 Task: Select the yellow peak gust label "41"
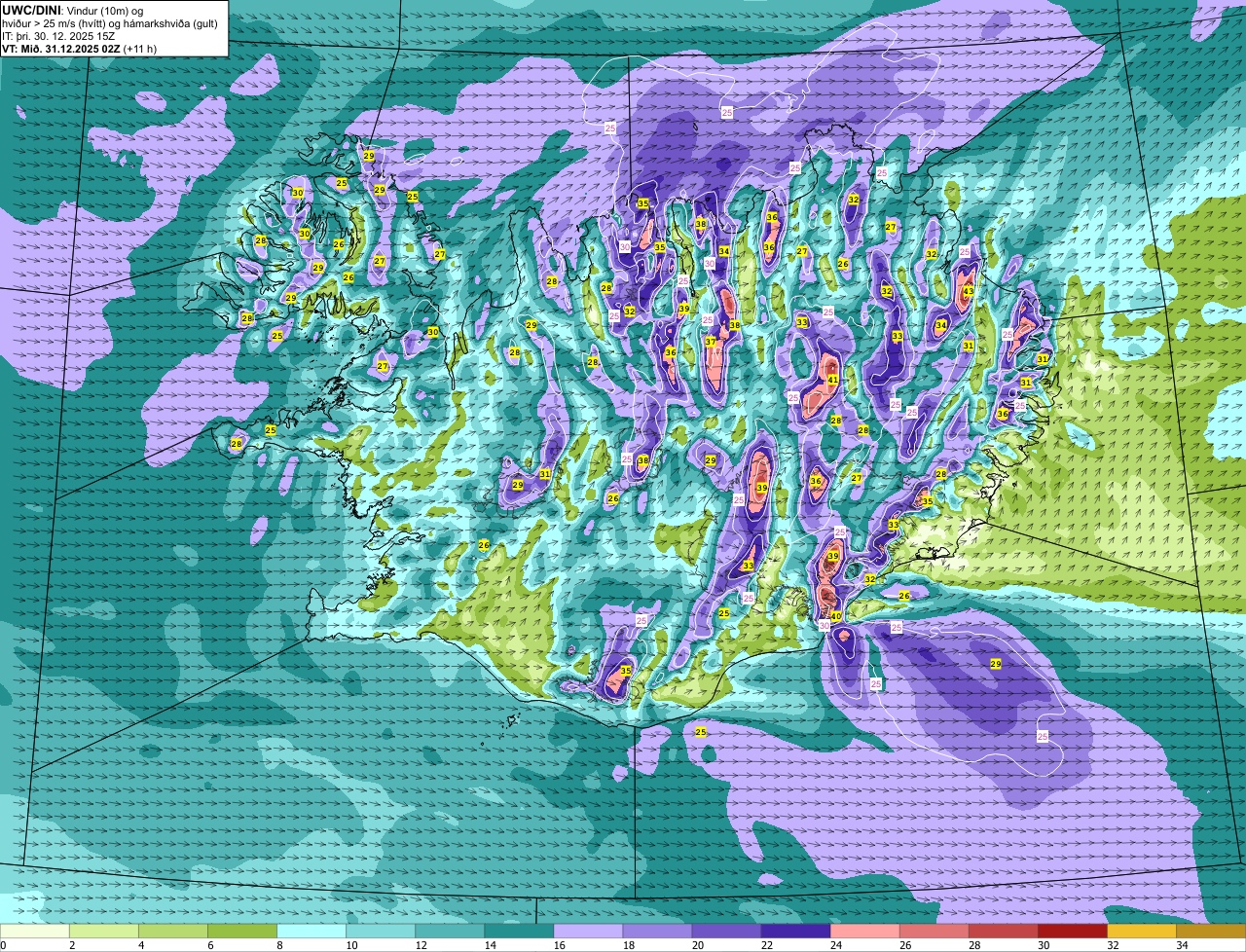click(832, 380)
